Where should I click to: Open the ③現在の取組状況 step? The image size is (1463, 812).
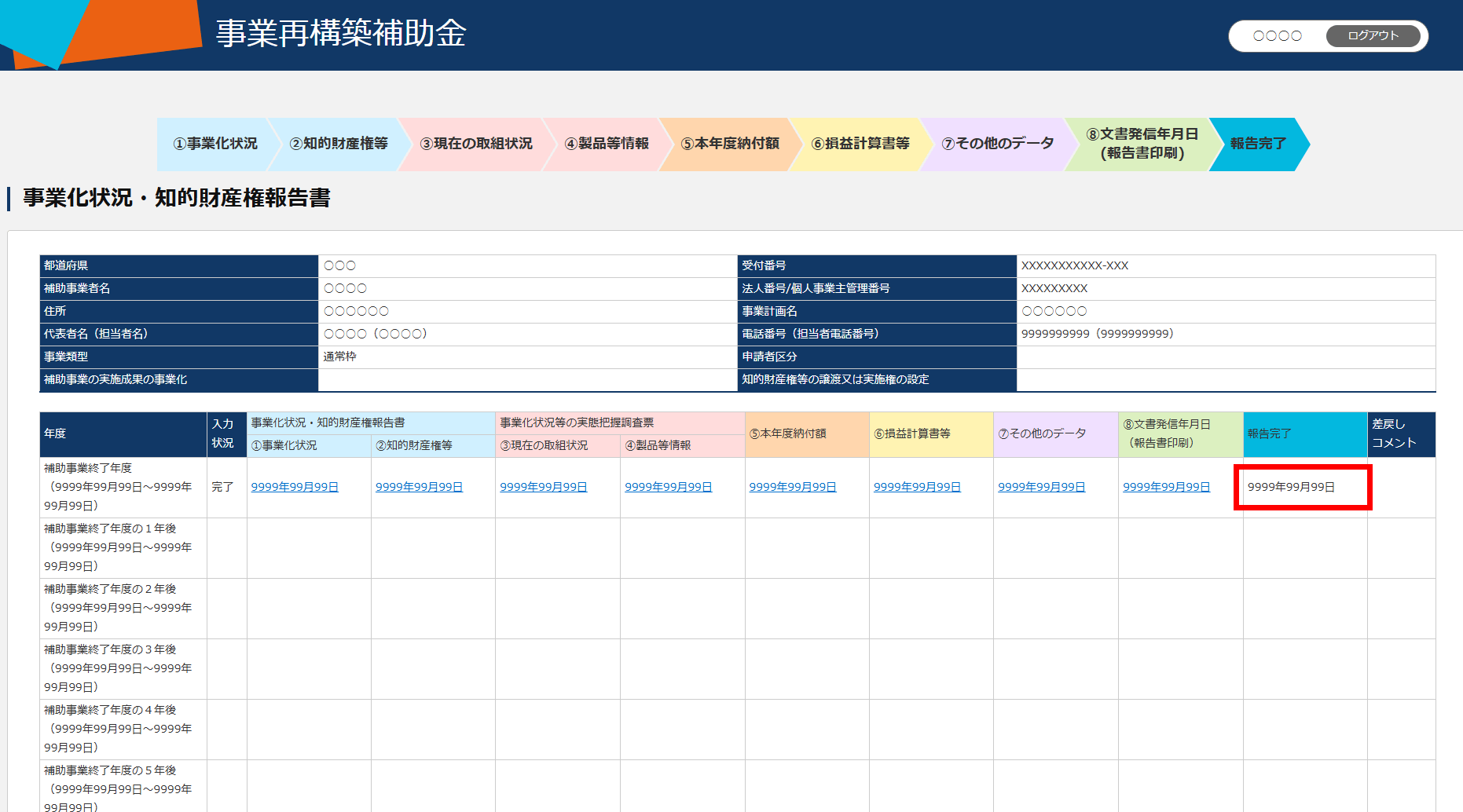(476, 144)
